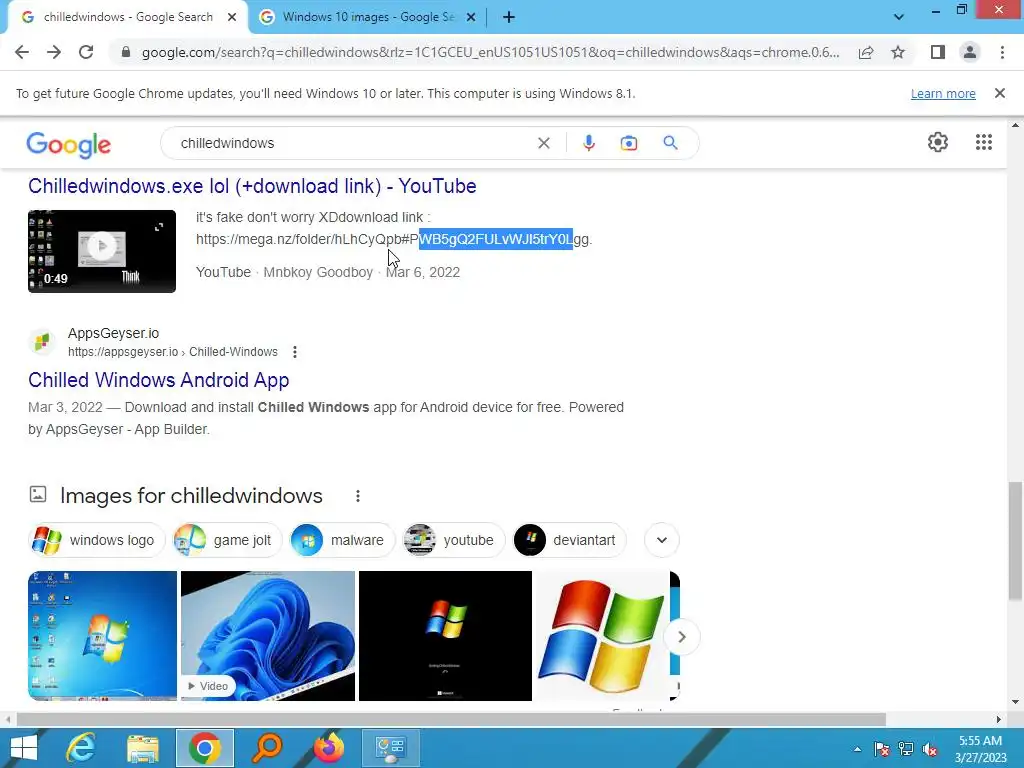Screen dimensions: 1024x768
Task: Go forward with the browser forward arrow
Action: click(54, 52)
